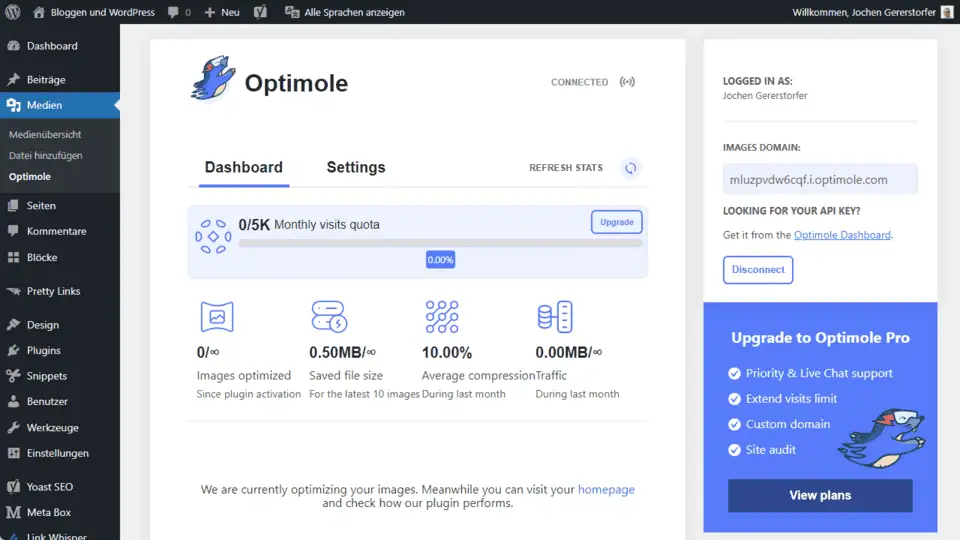This screenshot has height=540, width=960.
Task: Click the Images optimized icon
Action: pos(217,317)
